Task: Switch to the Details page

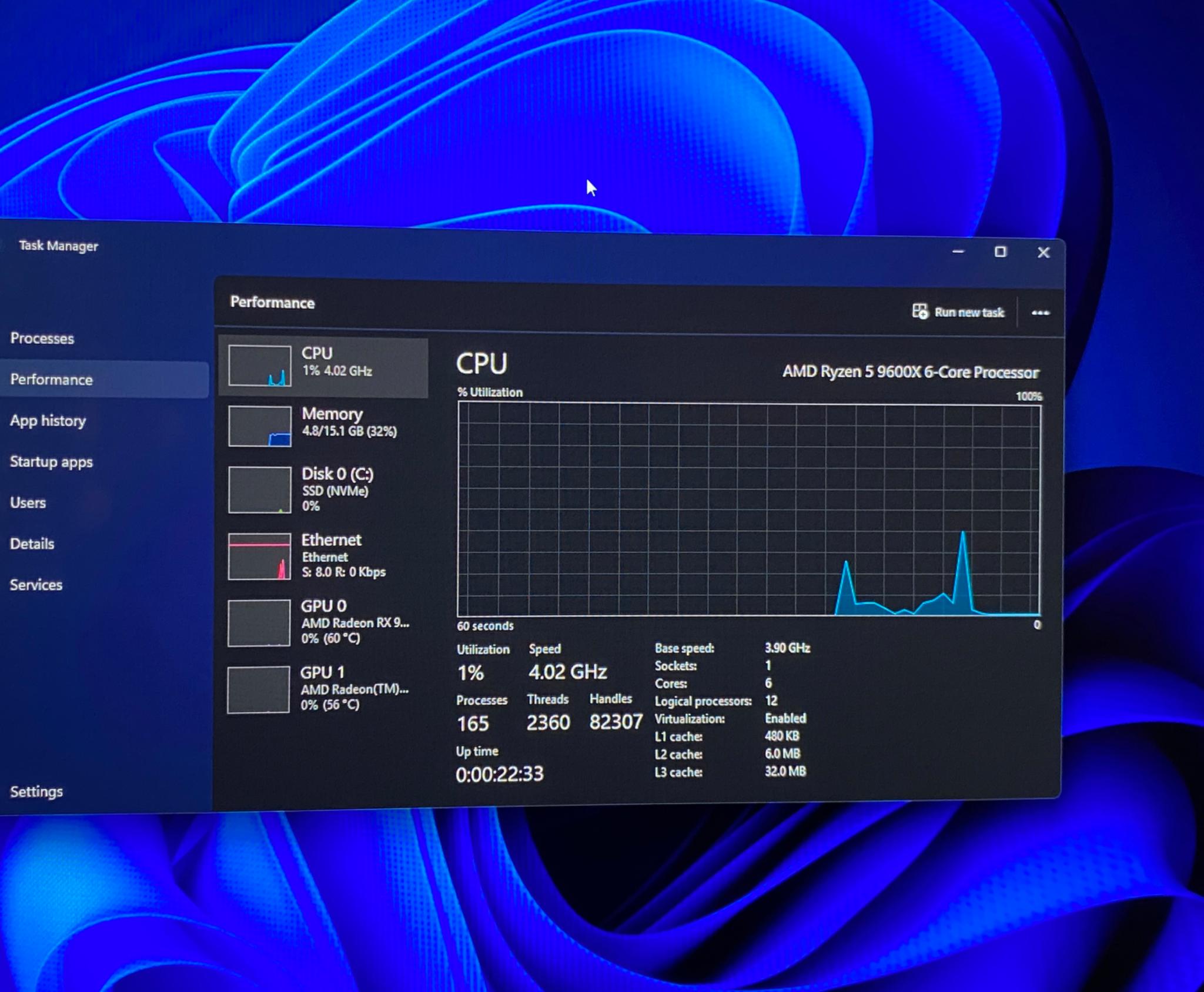Action: point(32,544)
